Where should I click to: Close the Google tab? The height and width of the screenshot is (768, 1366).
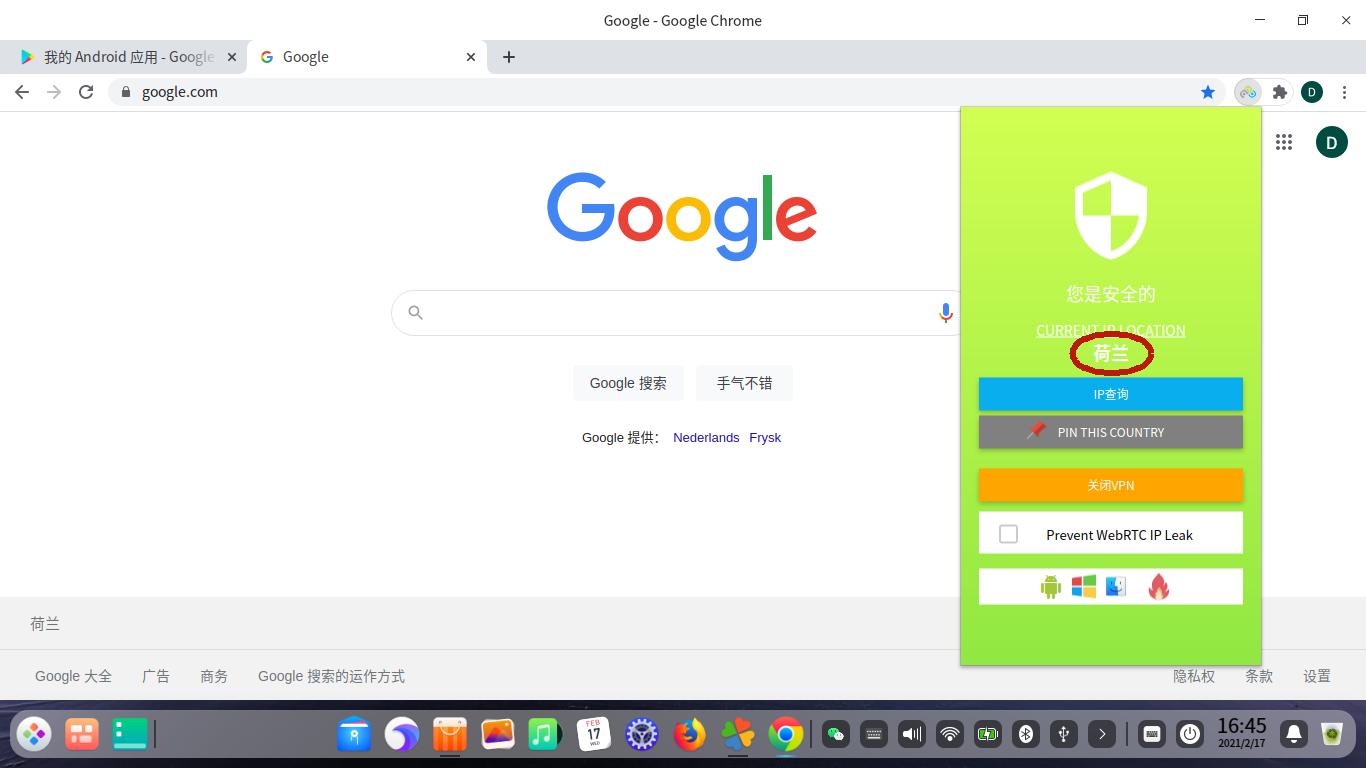click(471, 57)
